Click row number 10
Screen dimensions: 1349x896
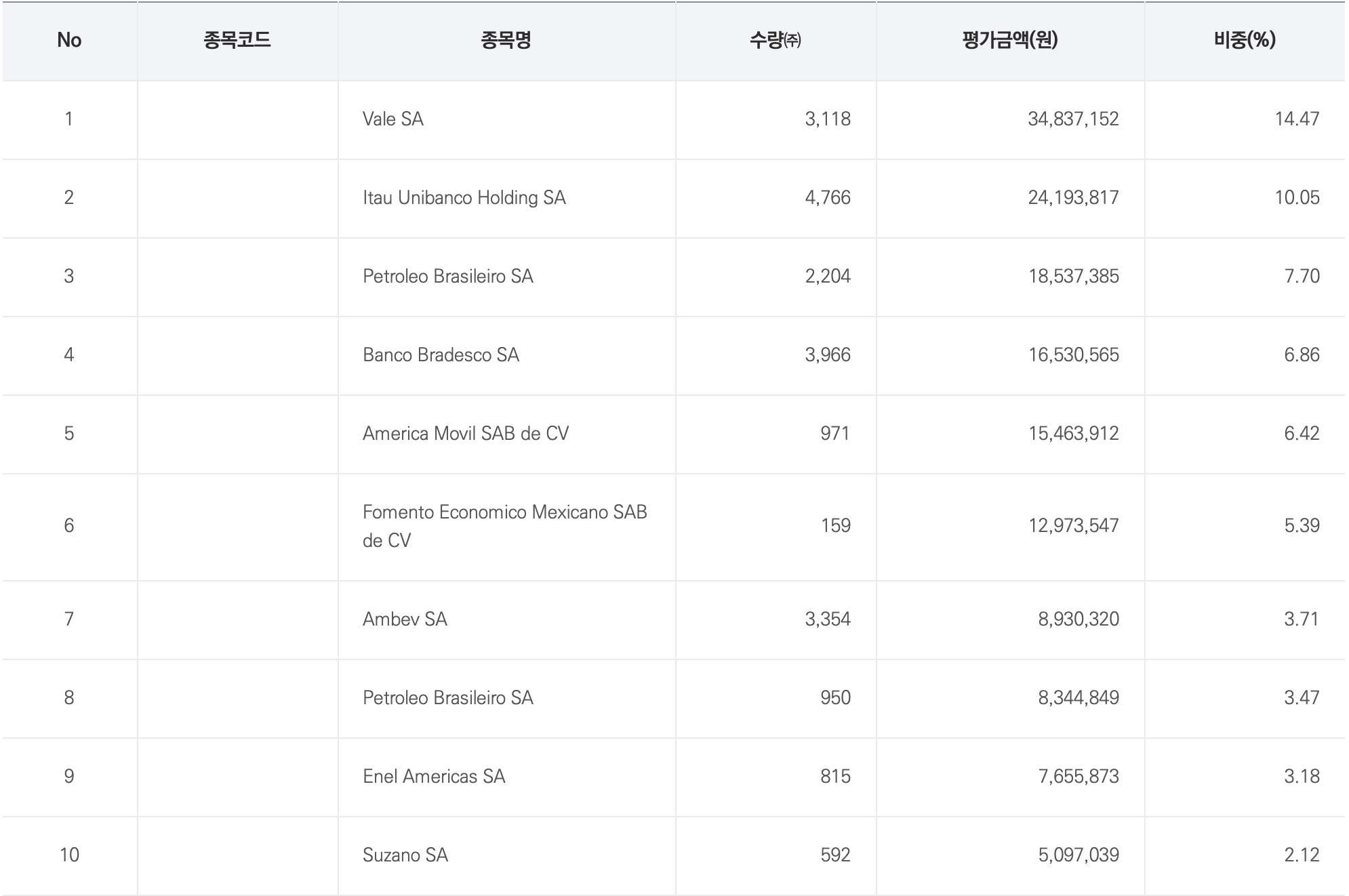point(69,855)
